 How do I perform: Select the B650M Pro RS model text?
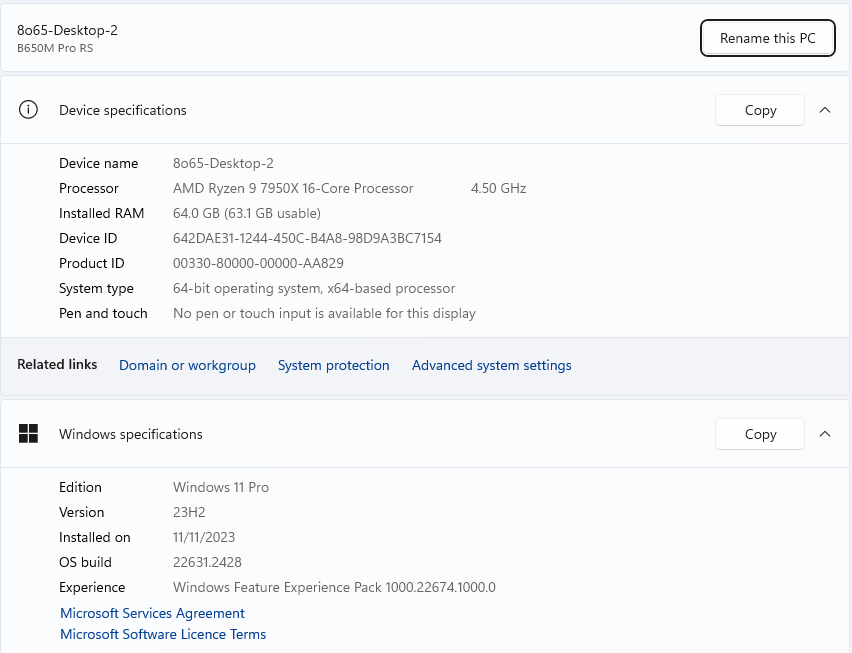click(55, 48)
